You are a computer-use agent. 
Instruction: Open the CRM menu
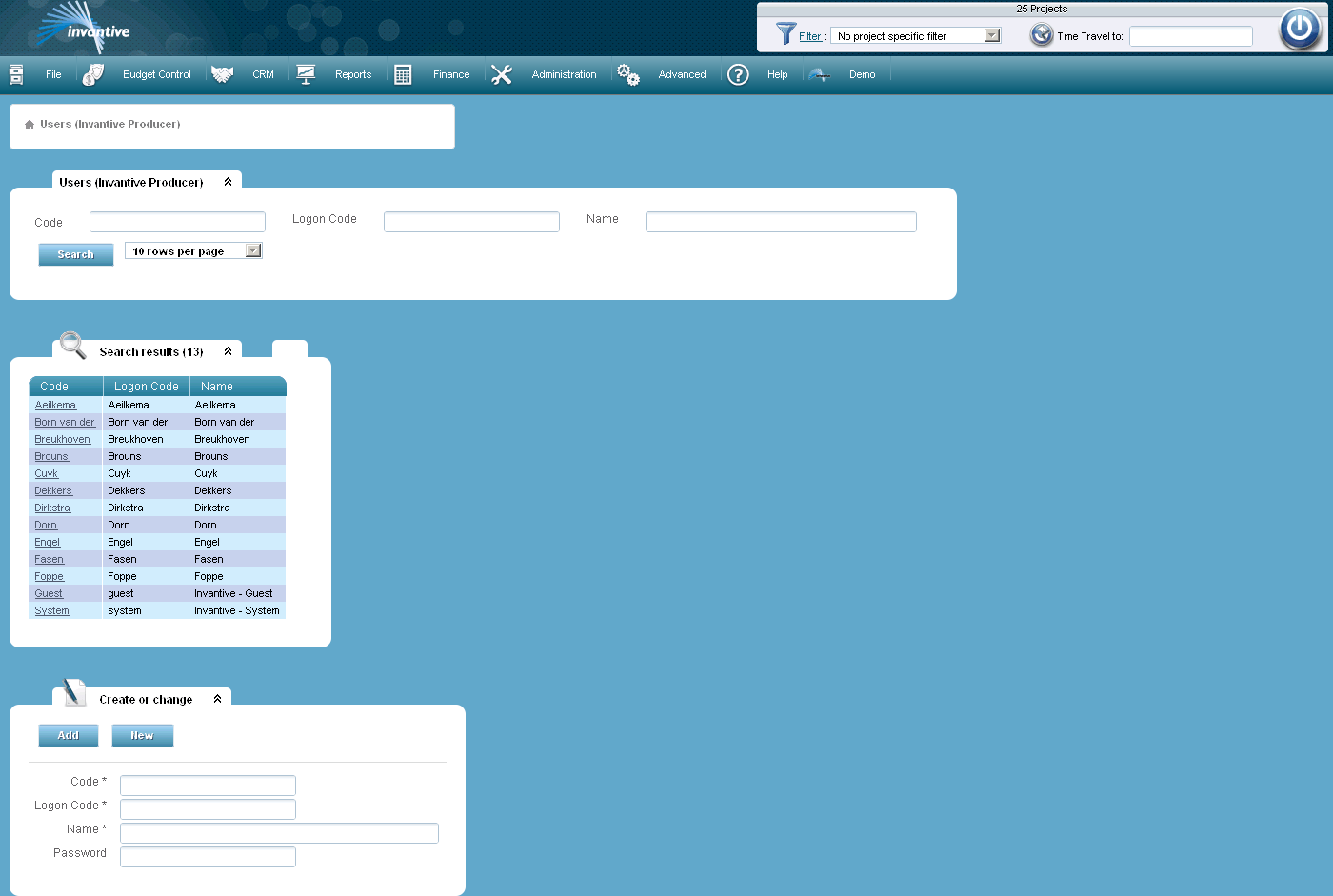click(x=264, y=74)
